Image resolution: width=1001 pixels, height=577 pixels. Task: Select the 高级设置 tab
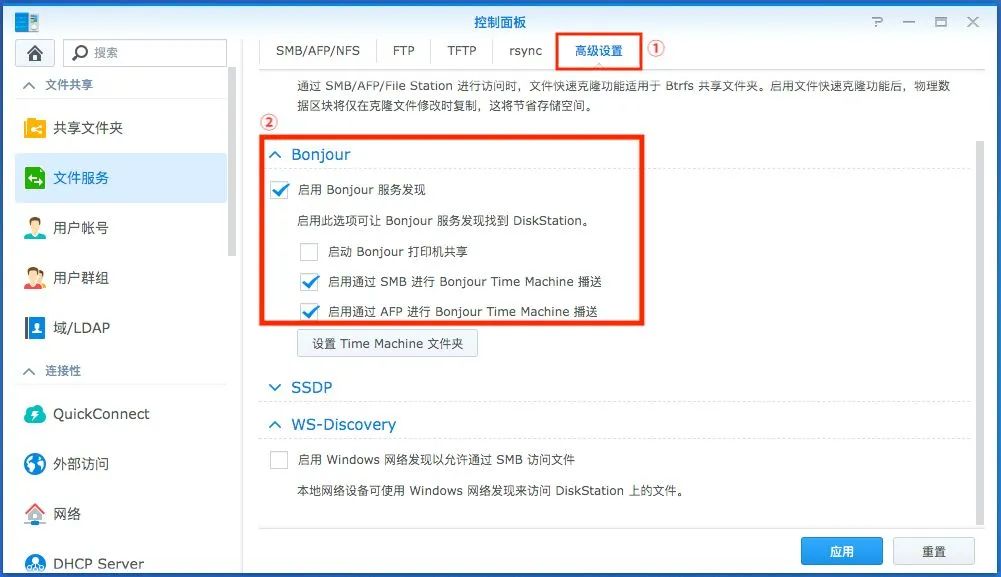coord(599,51)
